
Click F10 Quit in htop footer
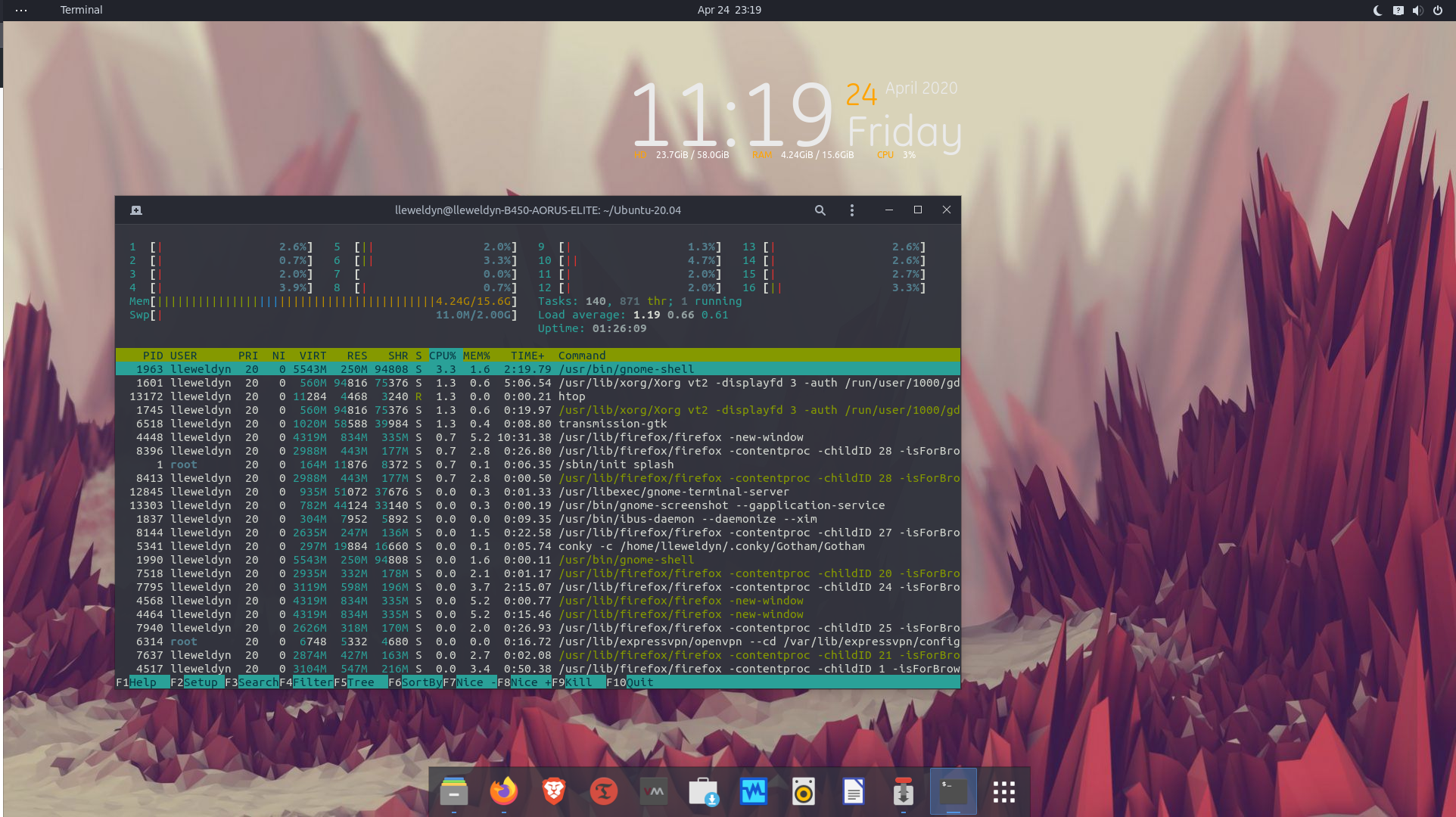639,682
